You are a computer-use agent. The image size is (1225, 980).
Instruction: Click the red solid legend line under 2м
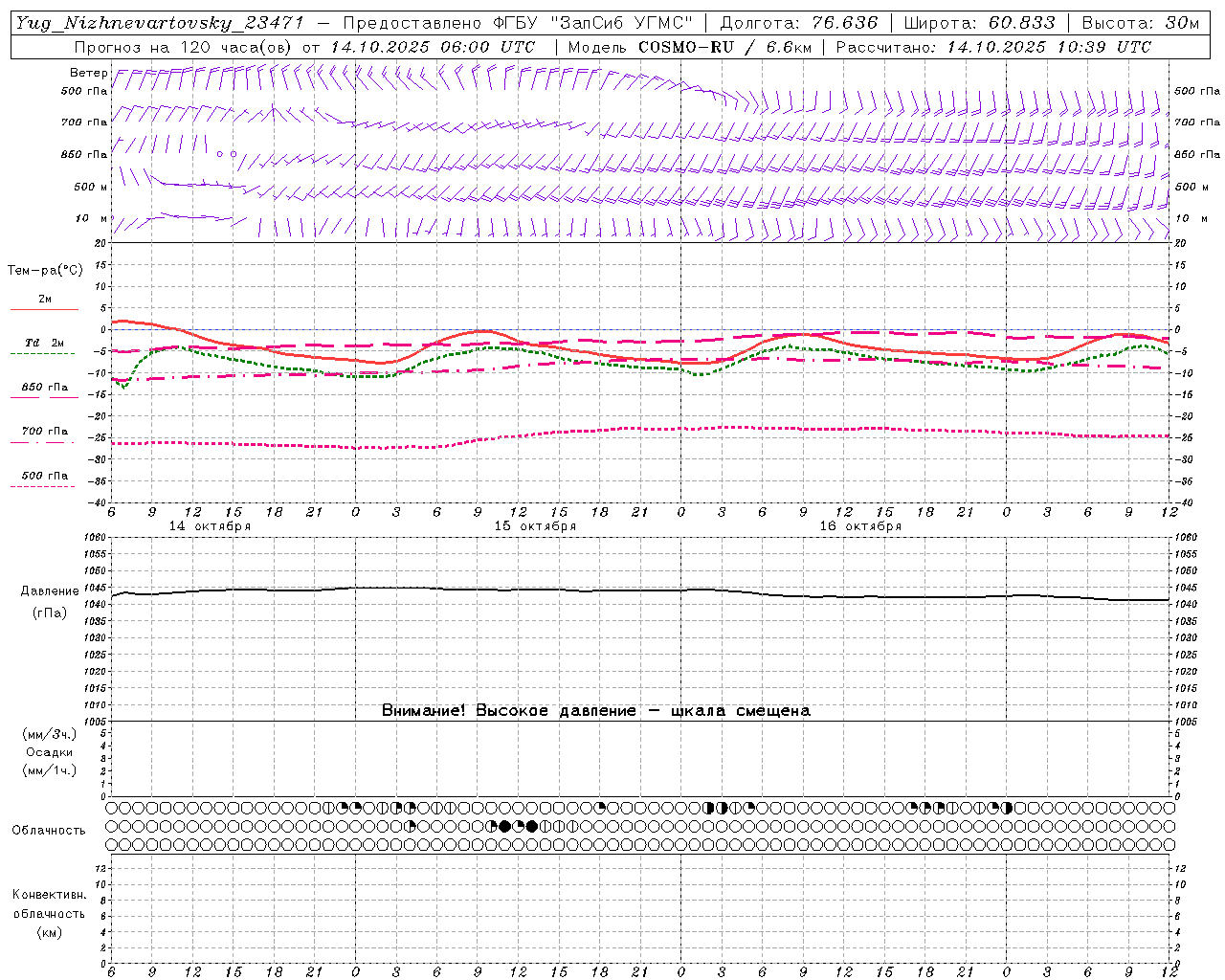pyautogui.click(x=44, y=310)
